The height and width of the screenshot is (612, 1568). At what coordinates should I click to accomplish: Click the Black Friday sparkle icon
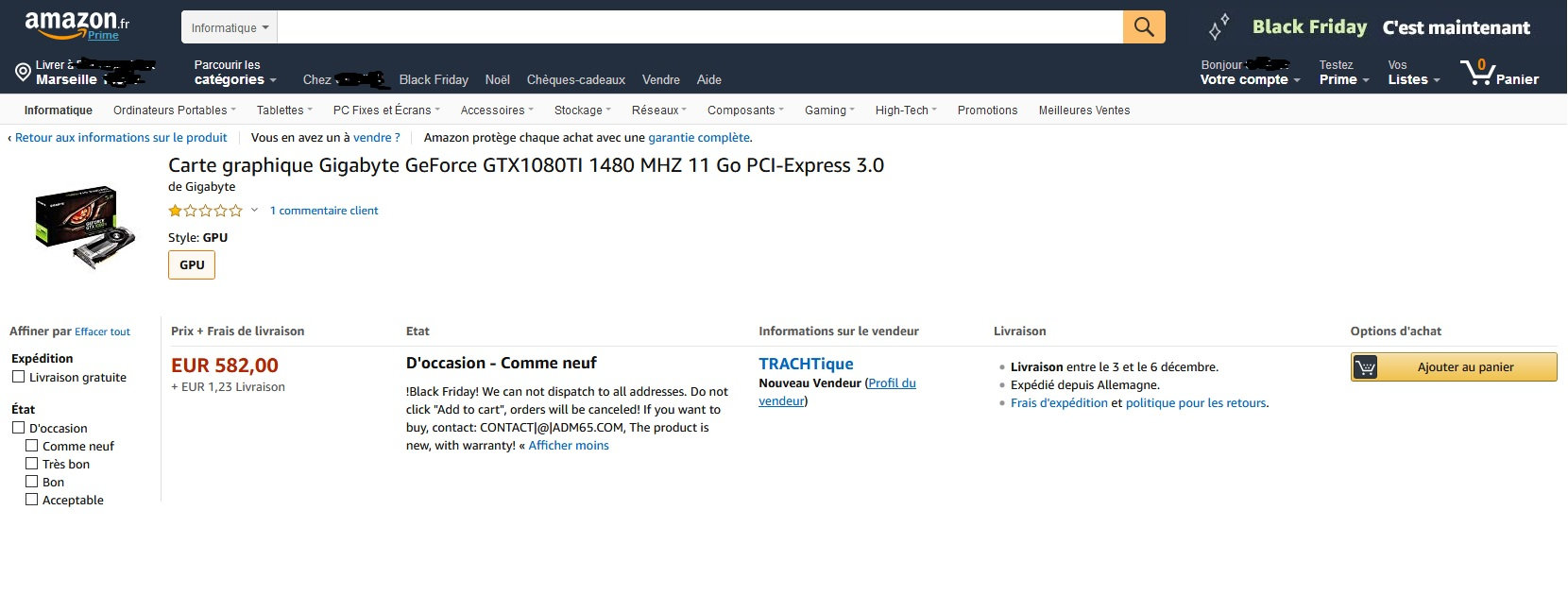1219,27
